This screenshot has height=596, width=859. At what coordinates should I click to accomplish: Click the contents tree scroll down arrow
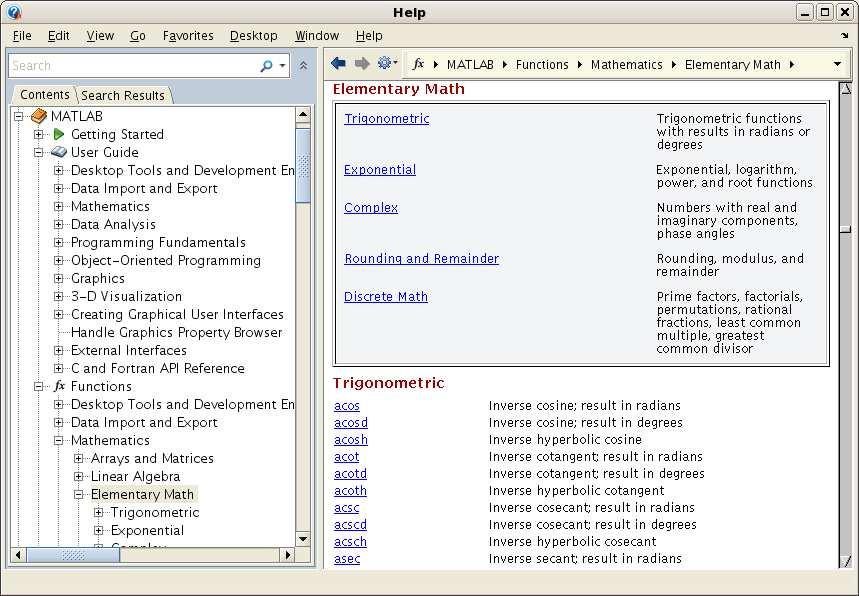coord(303,538)
